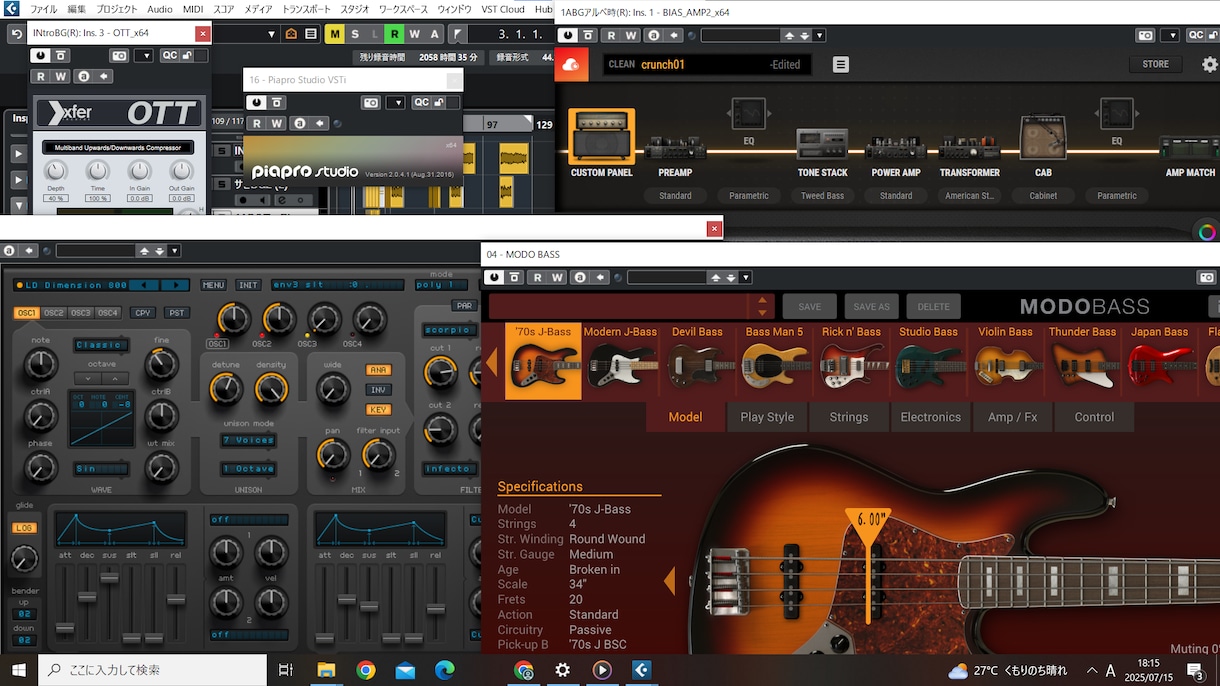
Task: Open the MIDI menu in Cubase
Action: 193,9
